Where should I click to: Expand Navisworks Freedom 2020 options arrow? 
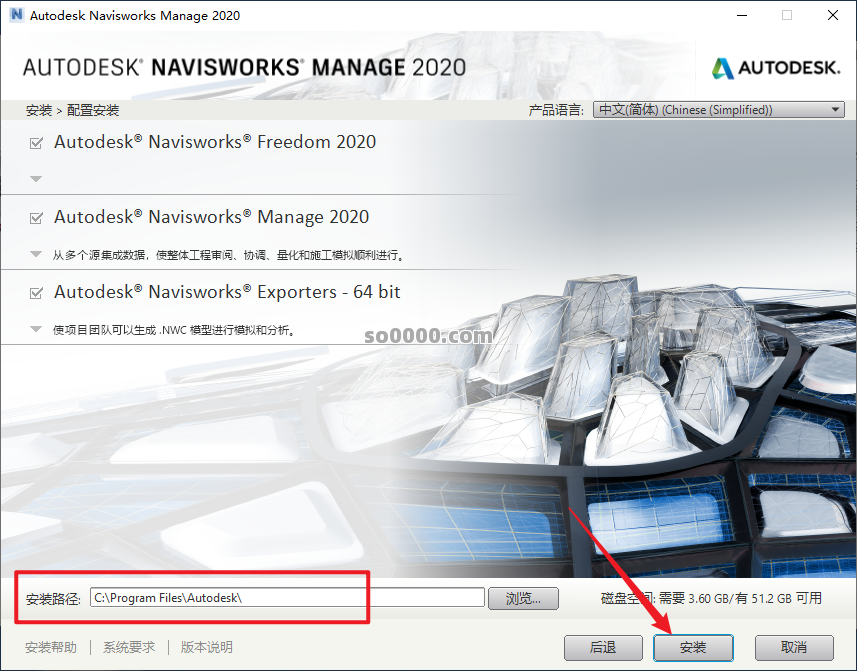(36, 179)
